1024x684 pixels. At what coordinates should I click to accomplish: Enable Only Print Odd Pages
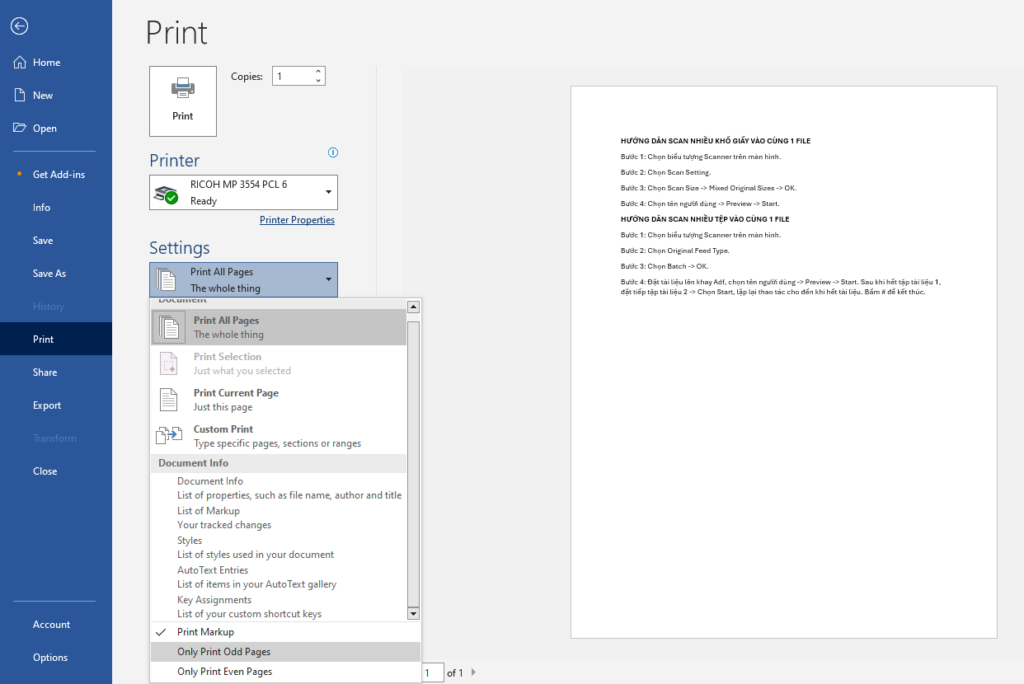coord(223,652)
